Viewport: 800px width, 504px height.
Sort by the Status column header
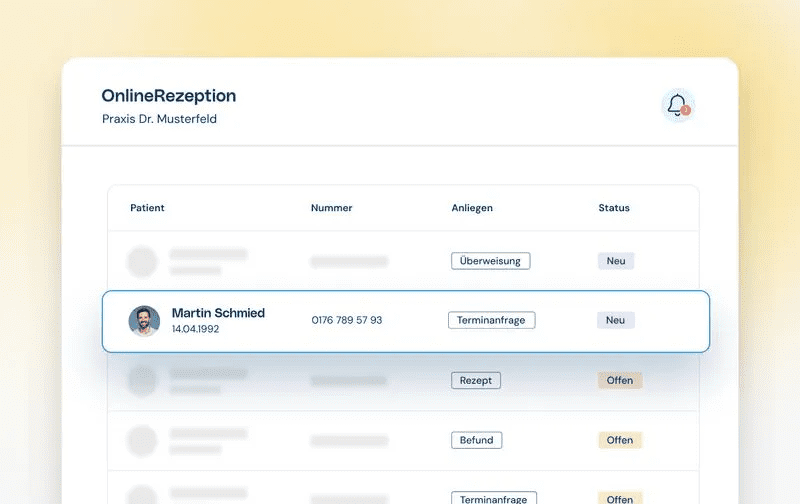(x=614, y=208)
